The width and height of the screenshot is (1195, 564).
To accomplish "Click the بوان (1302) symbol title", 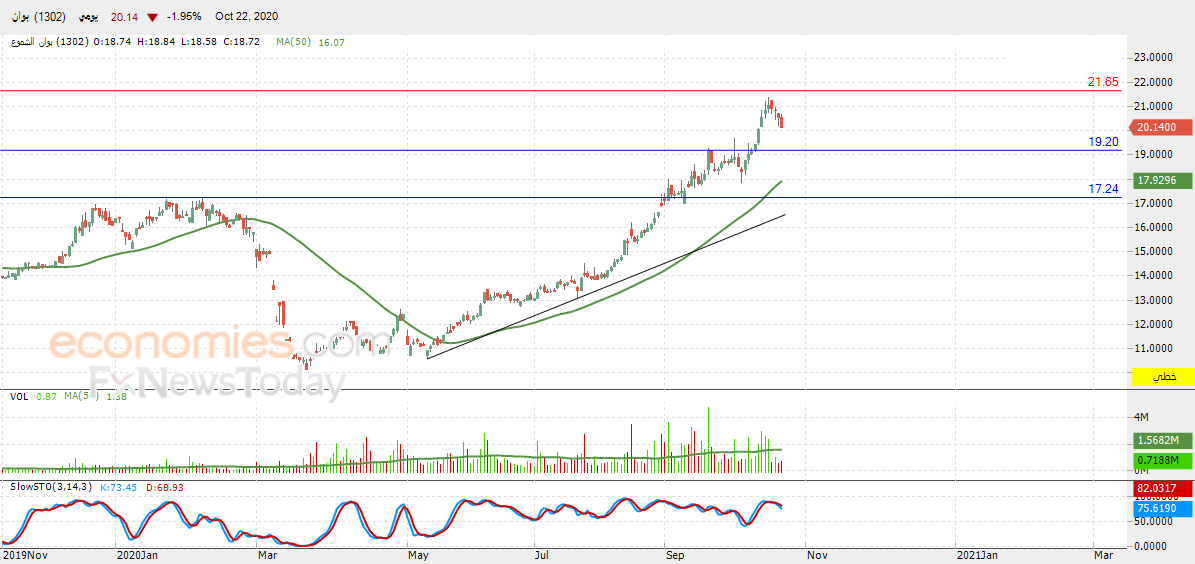I will (40, 17).
